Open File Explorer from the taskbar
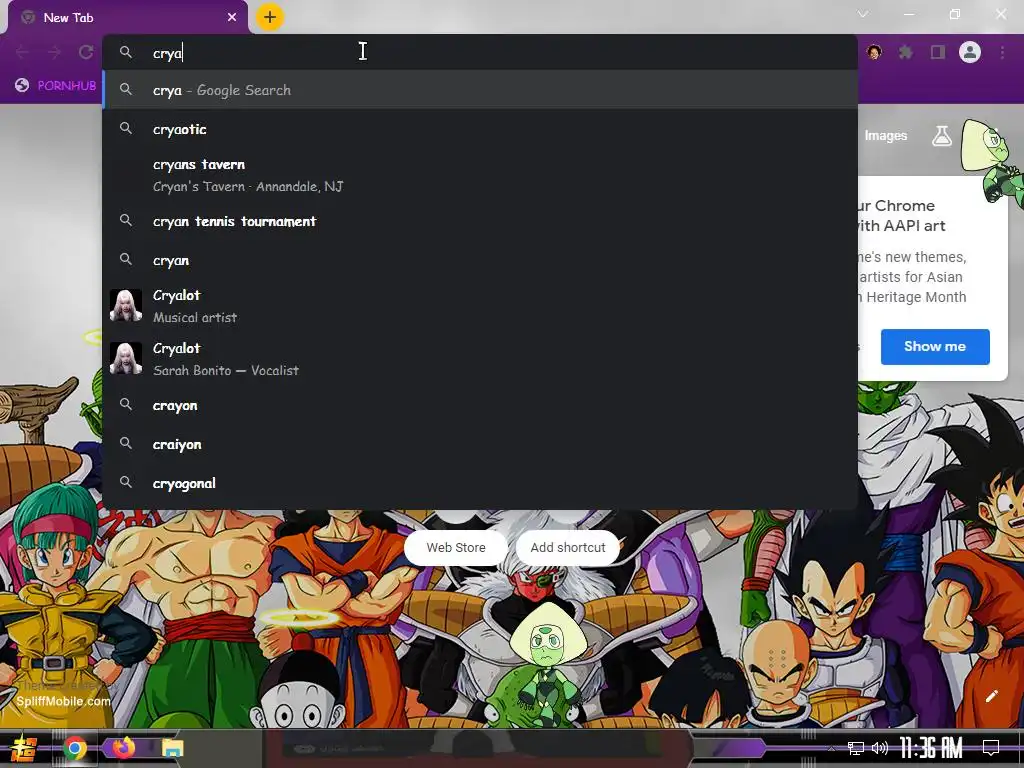 coord(172,748)
